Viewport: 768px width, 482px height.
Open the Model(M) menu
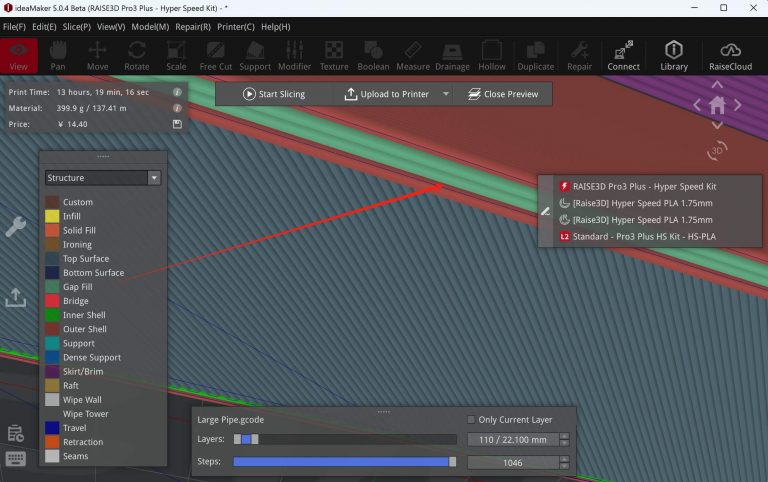(150, 27)
